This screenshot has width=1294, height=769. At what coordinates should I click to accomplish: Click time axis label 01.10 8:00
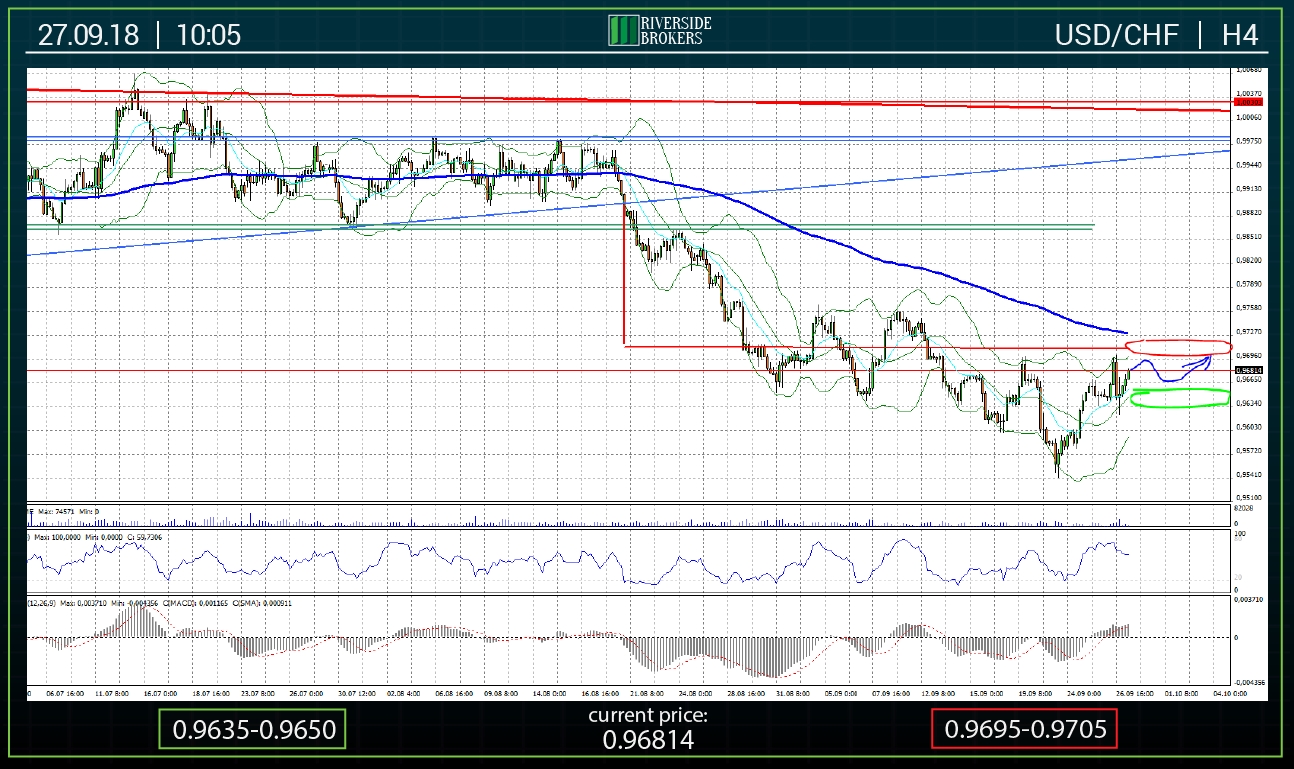1183,693
